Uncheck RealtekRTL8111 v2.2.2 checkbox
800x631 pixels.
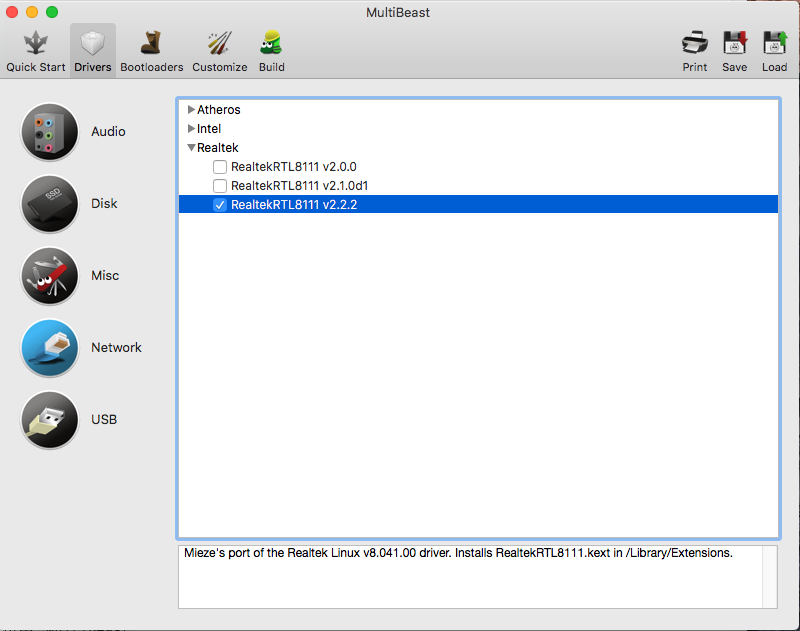pyautogui.click(x=220, y=205)
